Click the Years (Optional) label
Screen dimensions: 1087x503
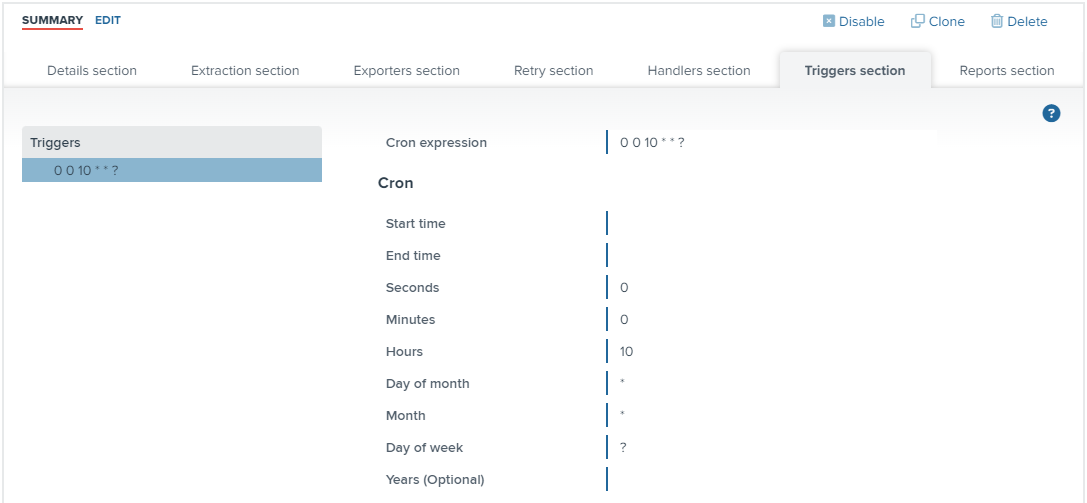point(435,479)
